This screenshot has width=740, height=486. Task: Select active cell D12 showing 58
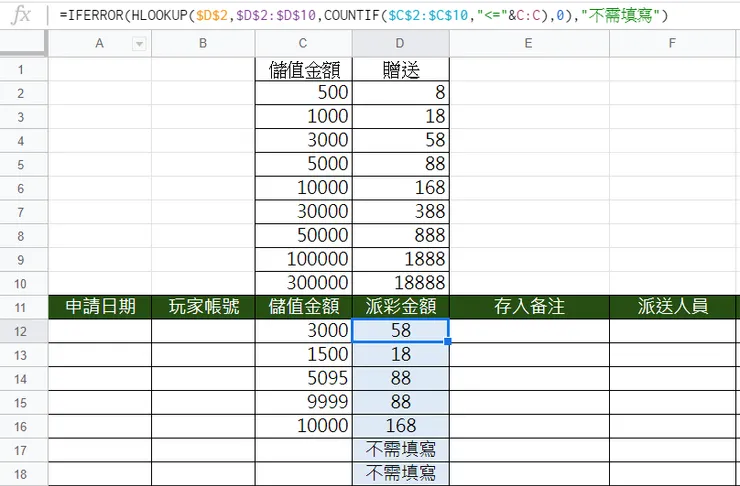pos(401,331)
